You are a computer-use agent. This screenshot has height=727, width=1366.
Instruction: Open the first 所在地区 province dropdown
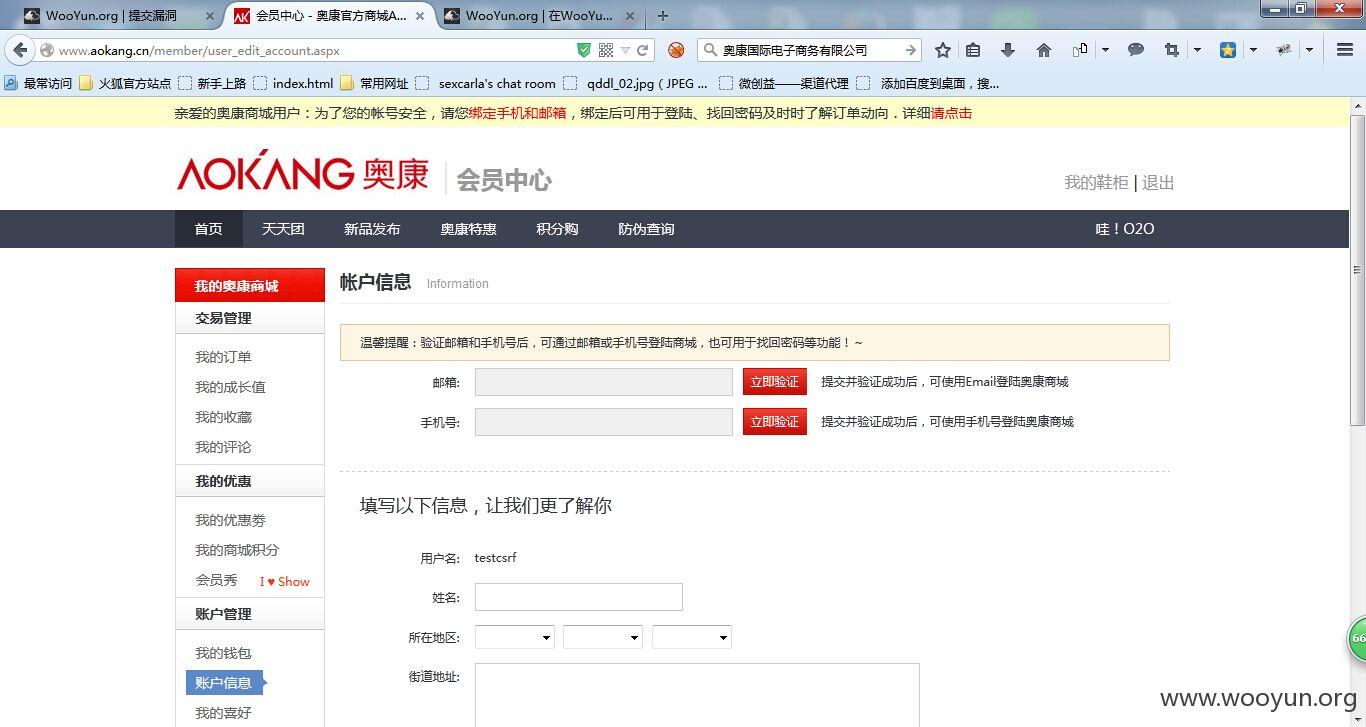click(515, 637)
